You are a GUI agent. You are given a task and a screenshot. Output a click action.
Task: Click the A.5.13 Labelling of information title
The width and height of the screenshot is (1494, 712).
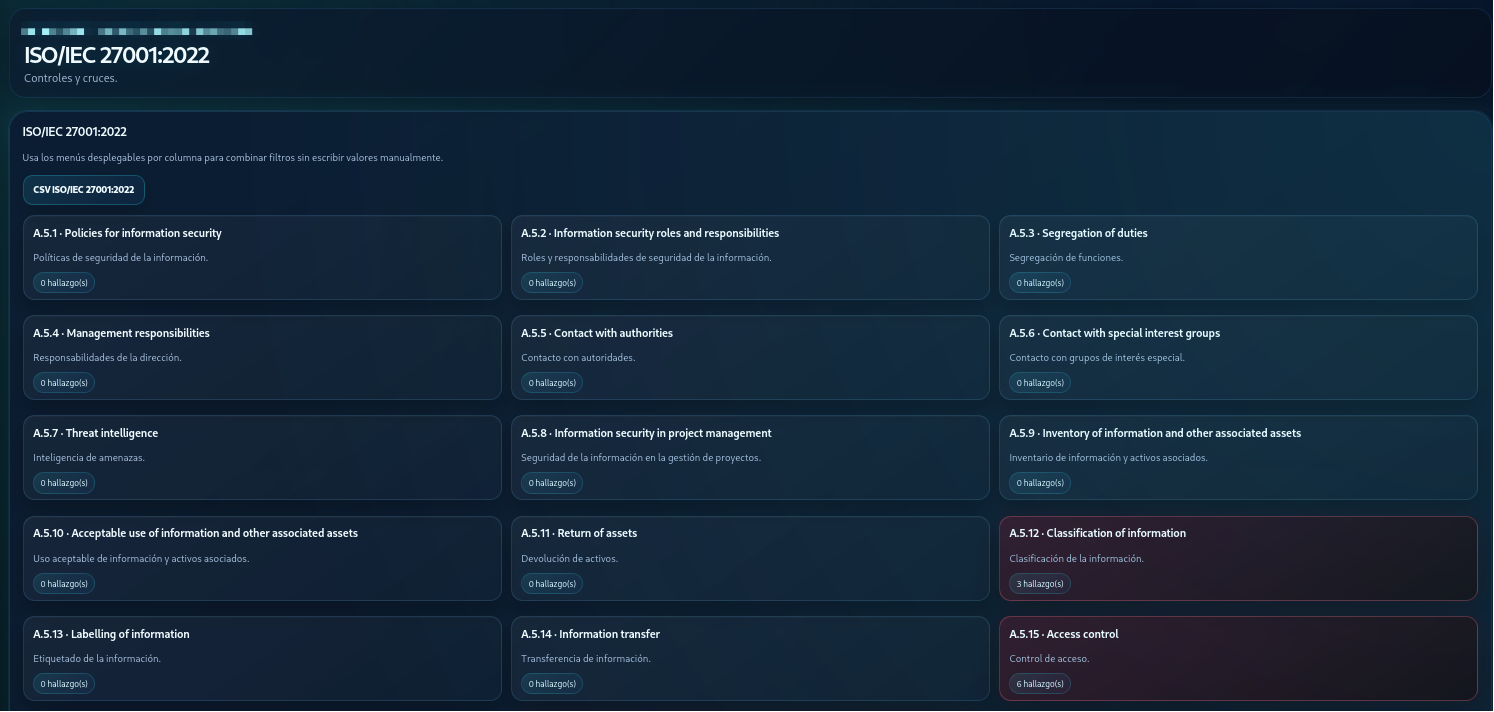point(111,634)
